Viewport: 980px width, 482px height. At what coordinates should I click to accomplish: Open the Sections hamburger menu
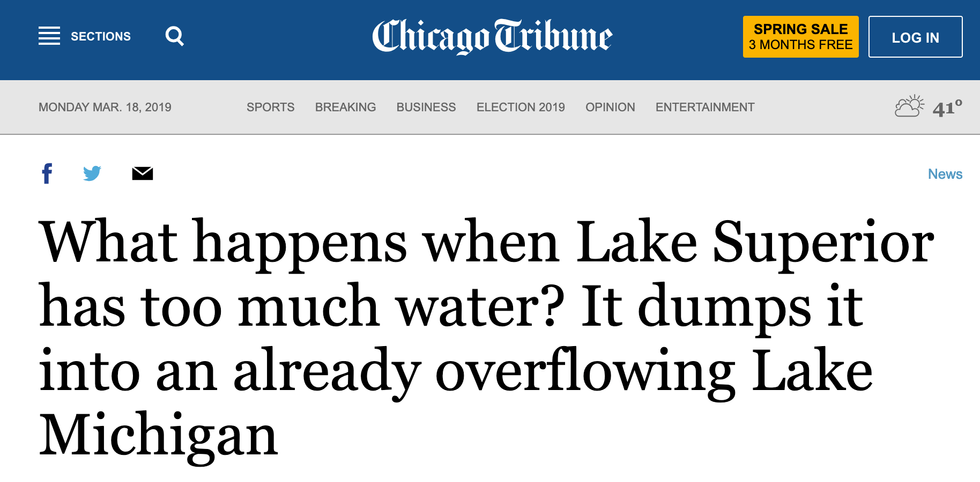tap(49, 37)
